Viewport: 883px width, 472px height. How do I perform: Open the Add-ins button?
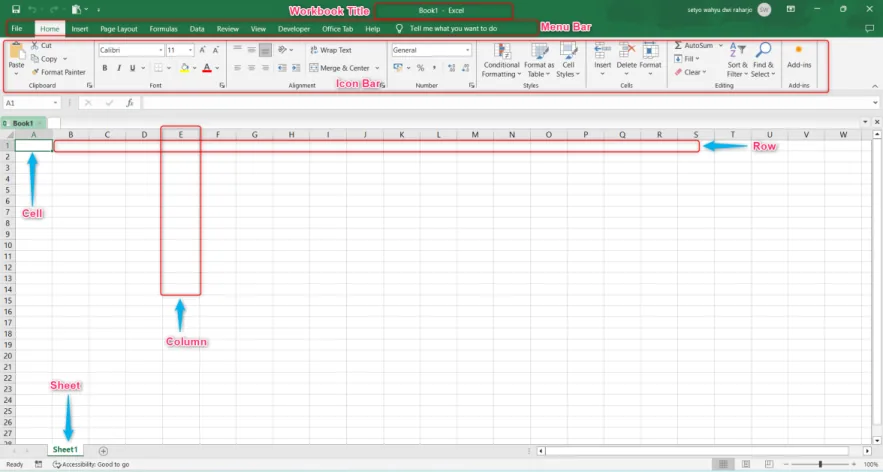point(799,57)
